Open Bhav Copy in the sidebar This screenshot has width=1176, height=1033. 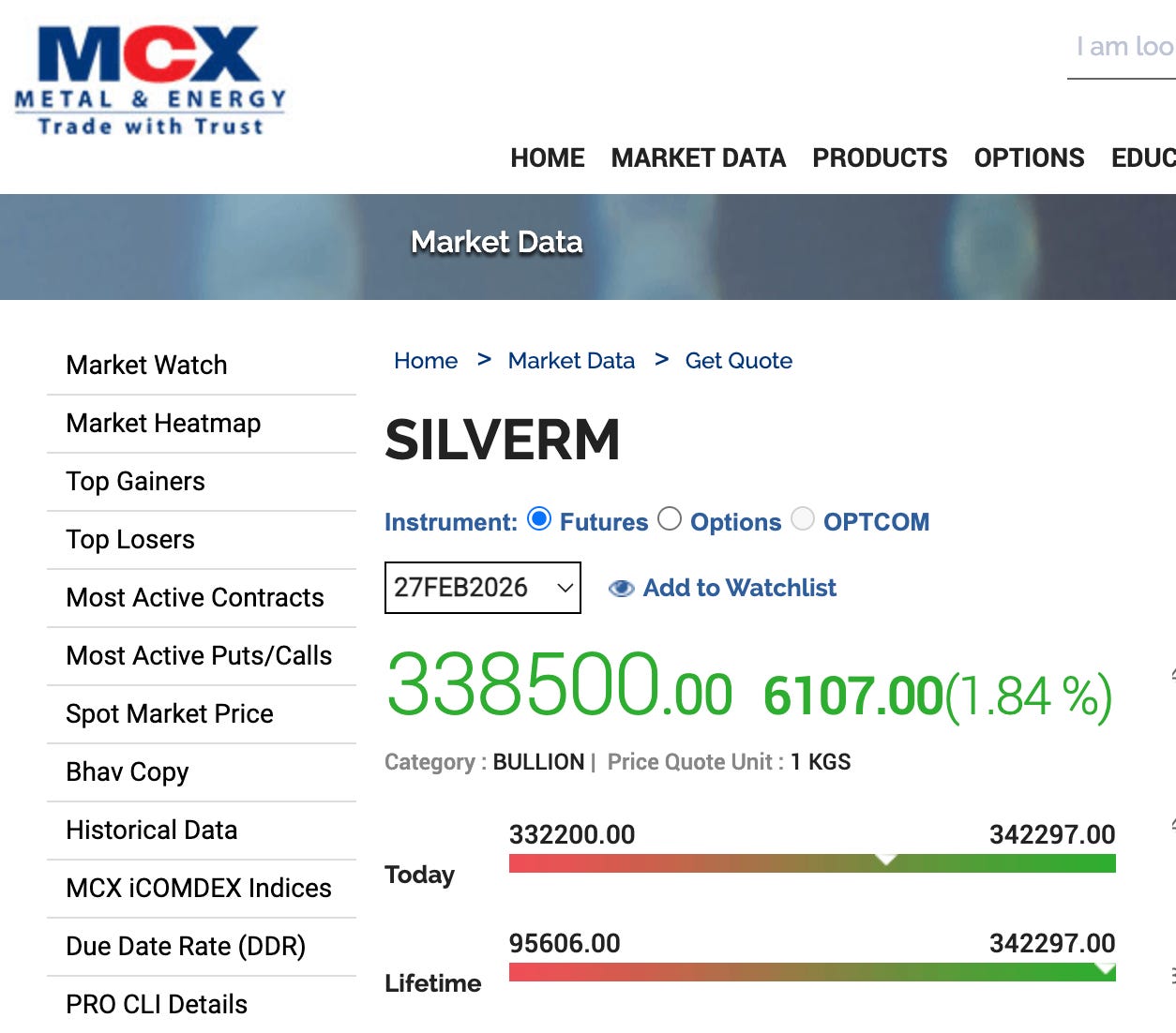pyautogui.click(x=202, y=772)
